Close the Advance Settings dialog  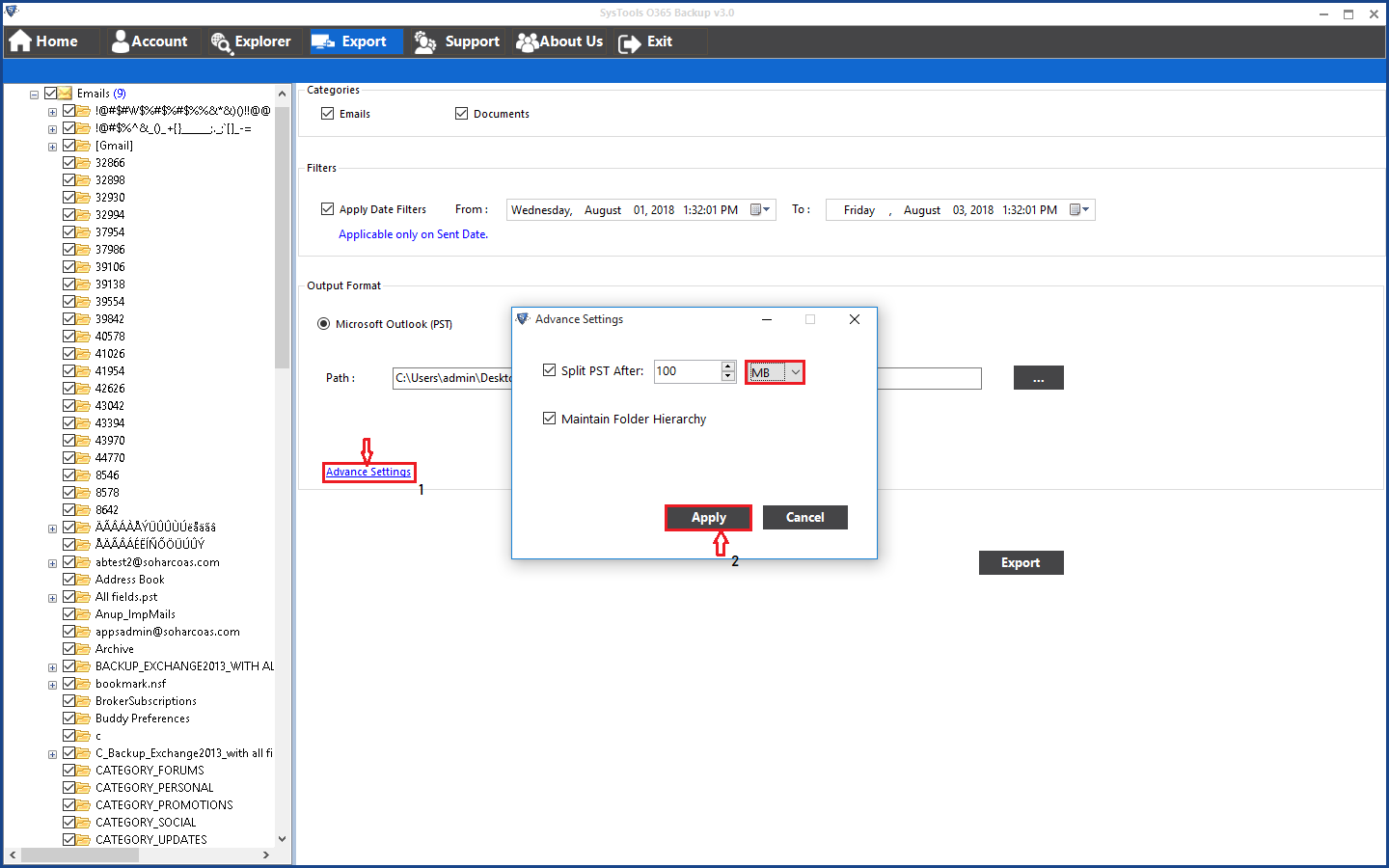pos(855,319)
